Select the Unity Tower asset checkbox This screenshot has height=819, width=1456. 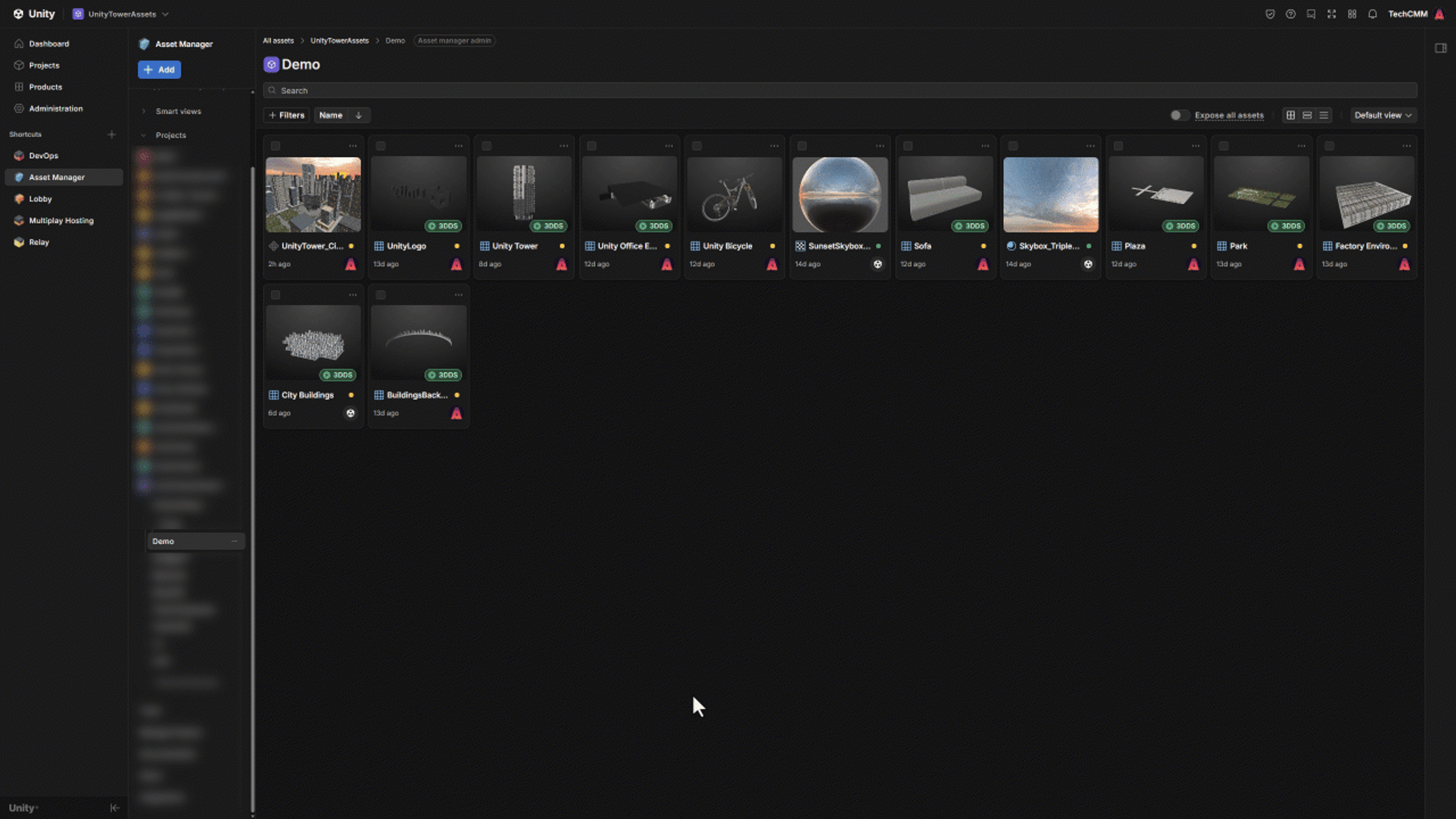[486, 146]
